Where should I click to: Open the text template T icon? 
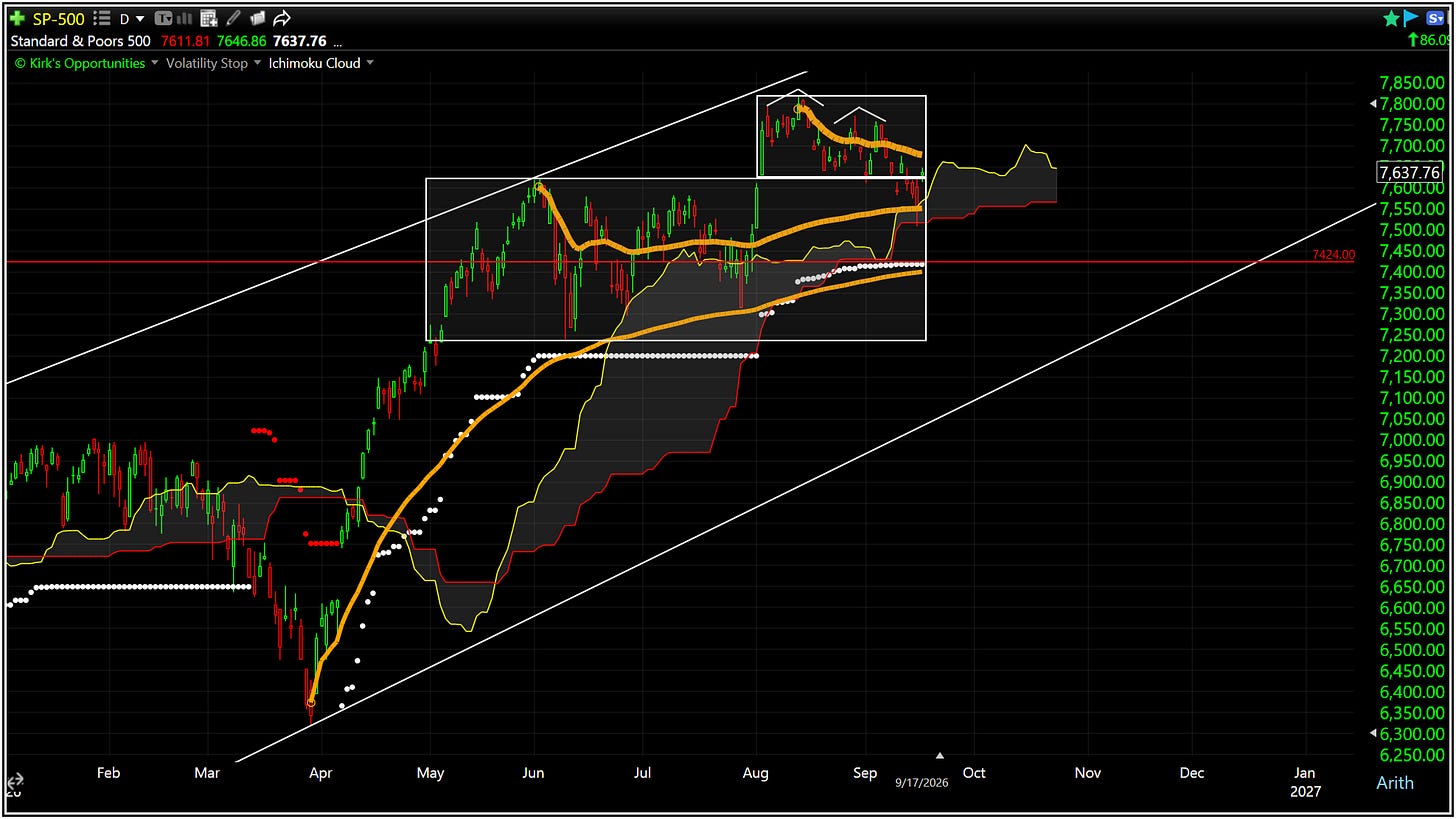[163, 18]
